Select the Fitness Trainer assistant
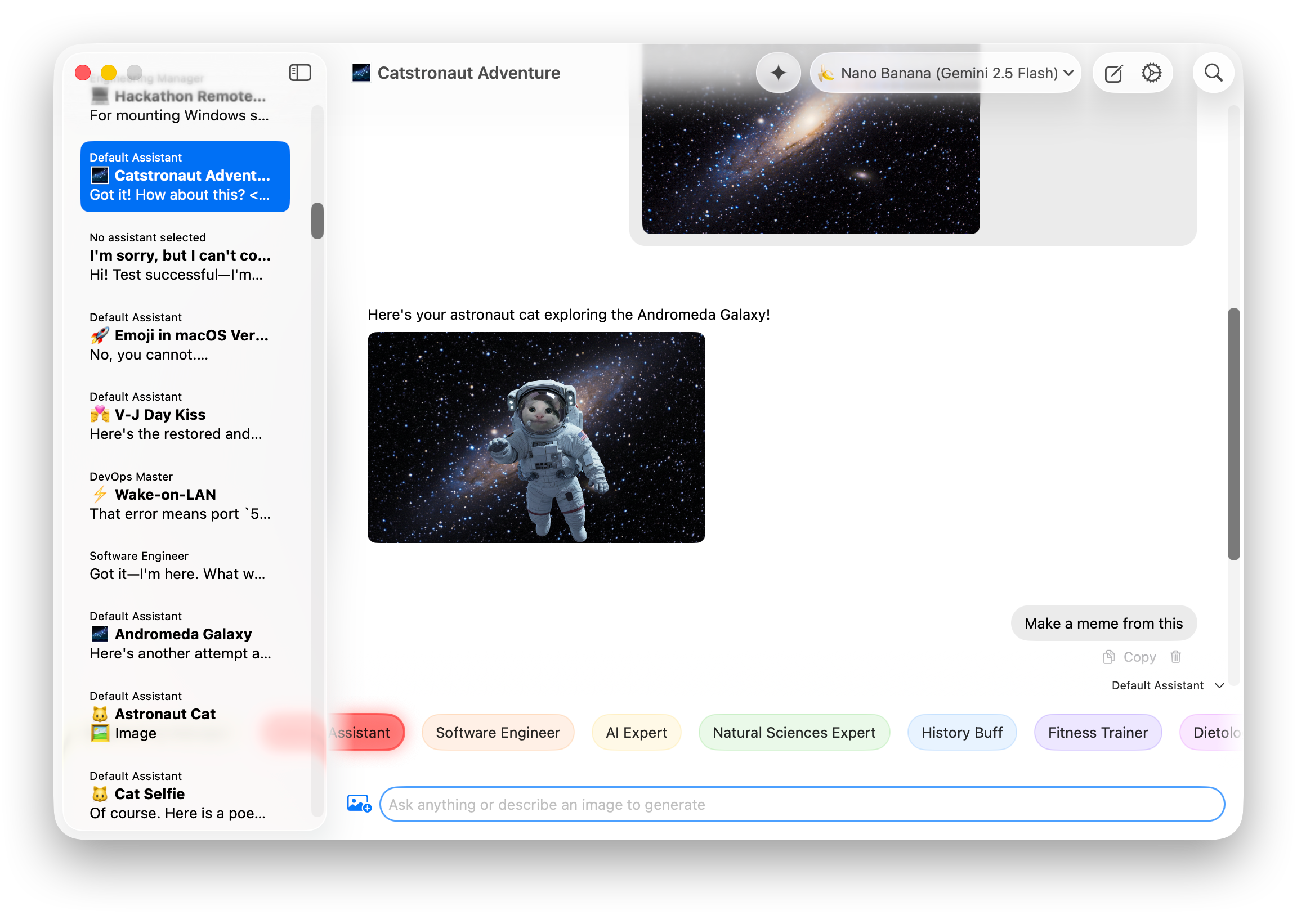1297x924 pixels. 1098,732
